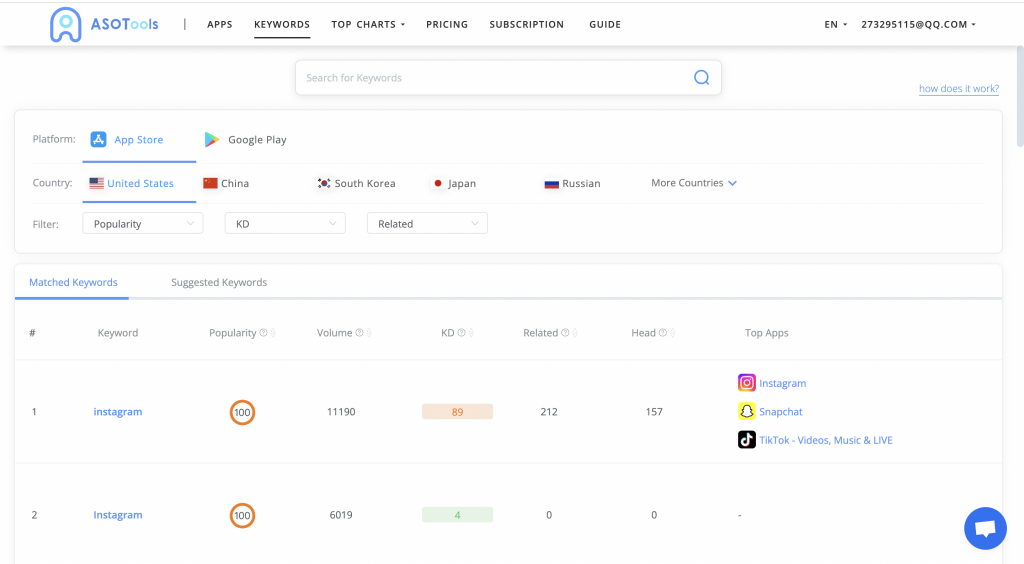
Task: Sort by Volume using sort arrows
Action: 369,333
